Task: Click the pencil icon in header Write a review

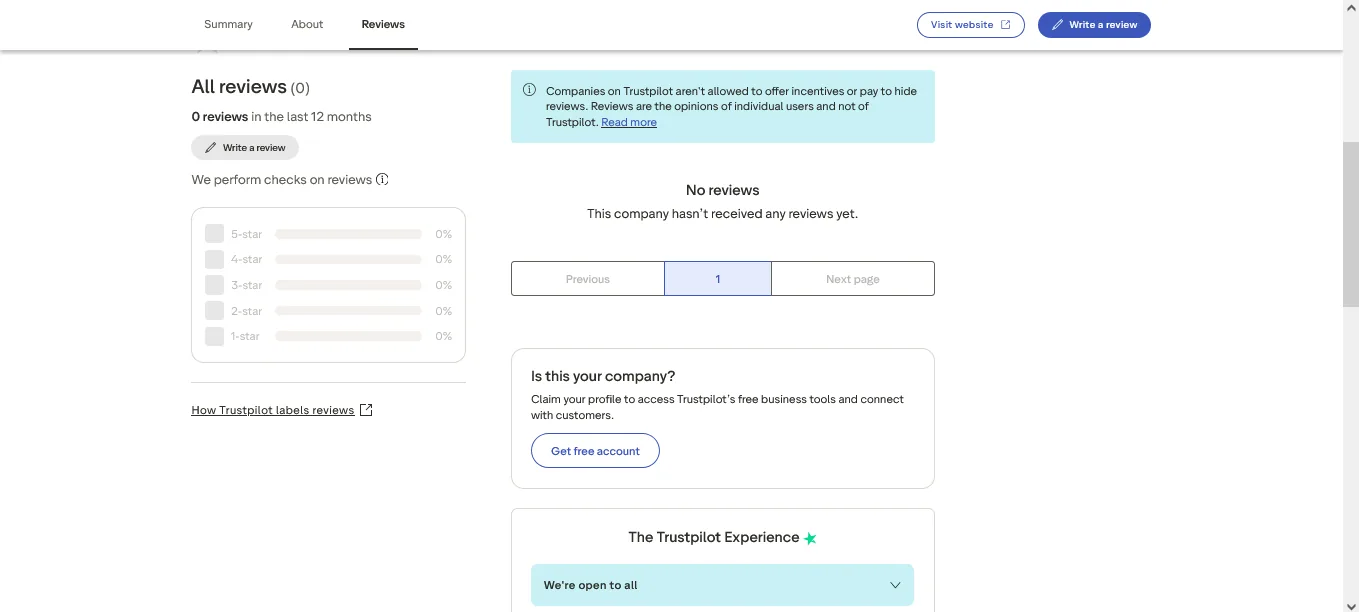Action: (1057, 25)
